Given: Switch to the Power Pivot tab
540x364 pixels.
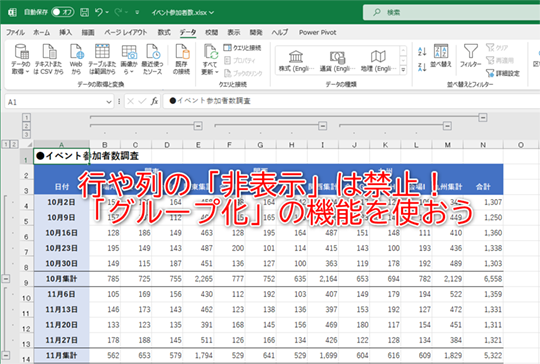Looking at the screenshot, I should point(317,32).
